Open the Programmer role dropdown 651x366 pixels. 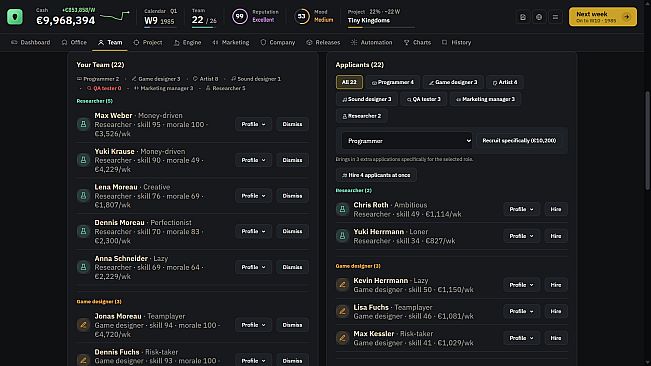pyautogui.click(x=407, y=141)
